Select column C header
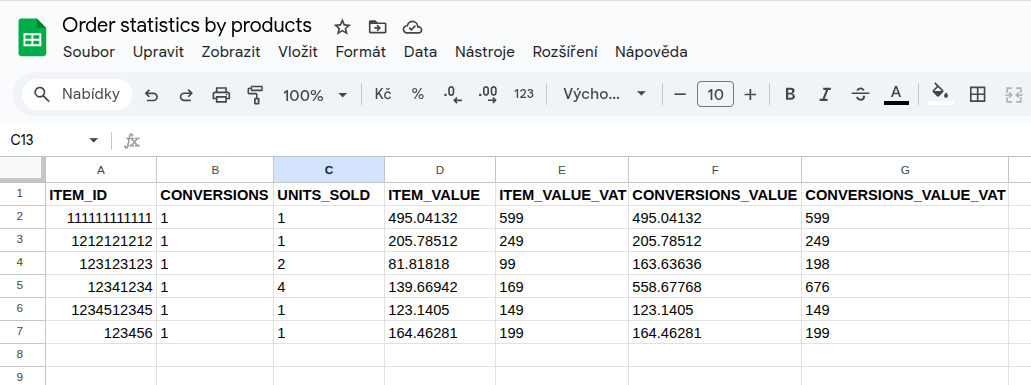 [329, 170]
